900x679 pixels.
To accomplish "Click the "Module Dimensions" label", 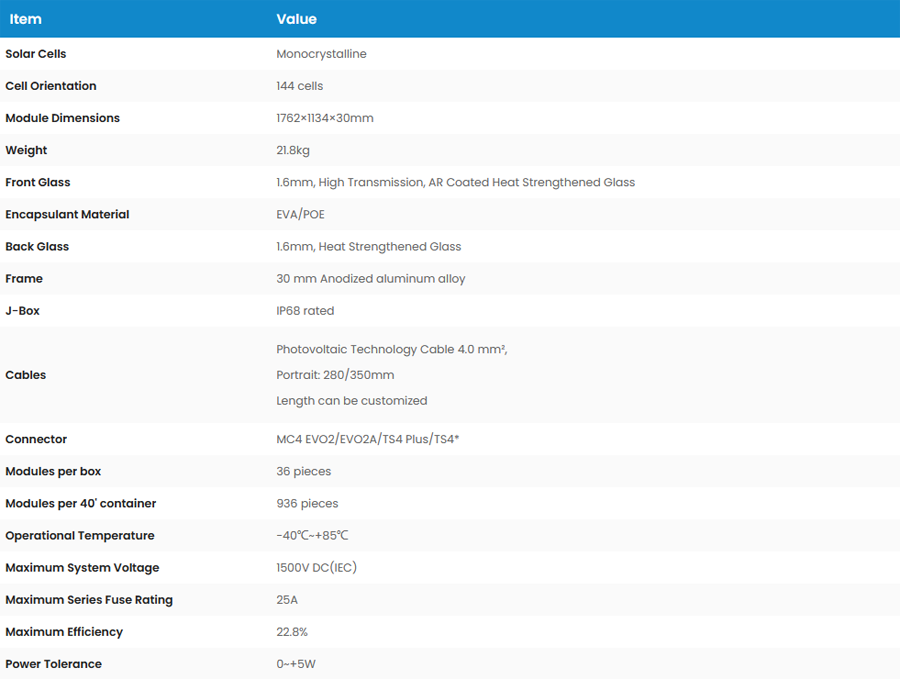I will [62, 118].
